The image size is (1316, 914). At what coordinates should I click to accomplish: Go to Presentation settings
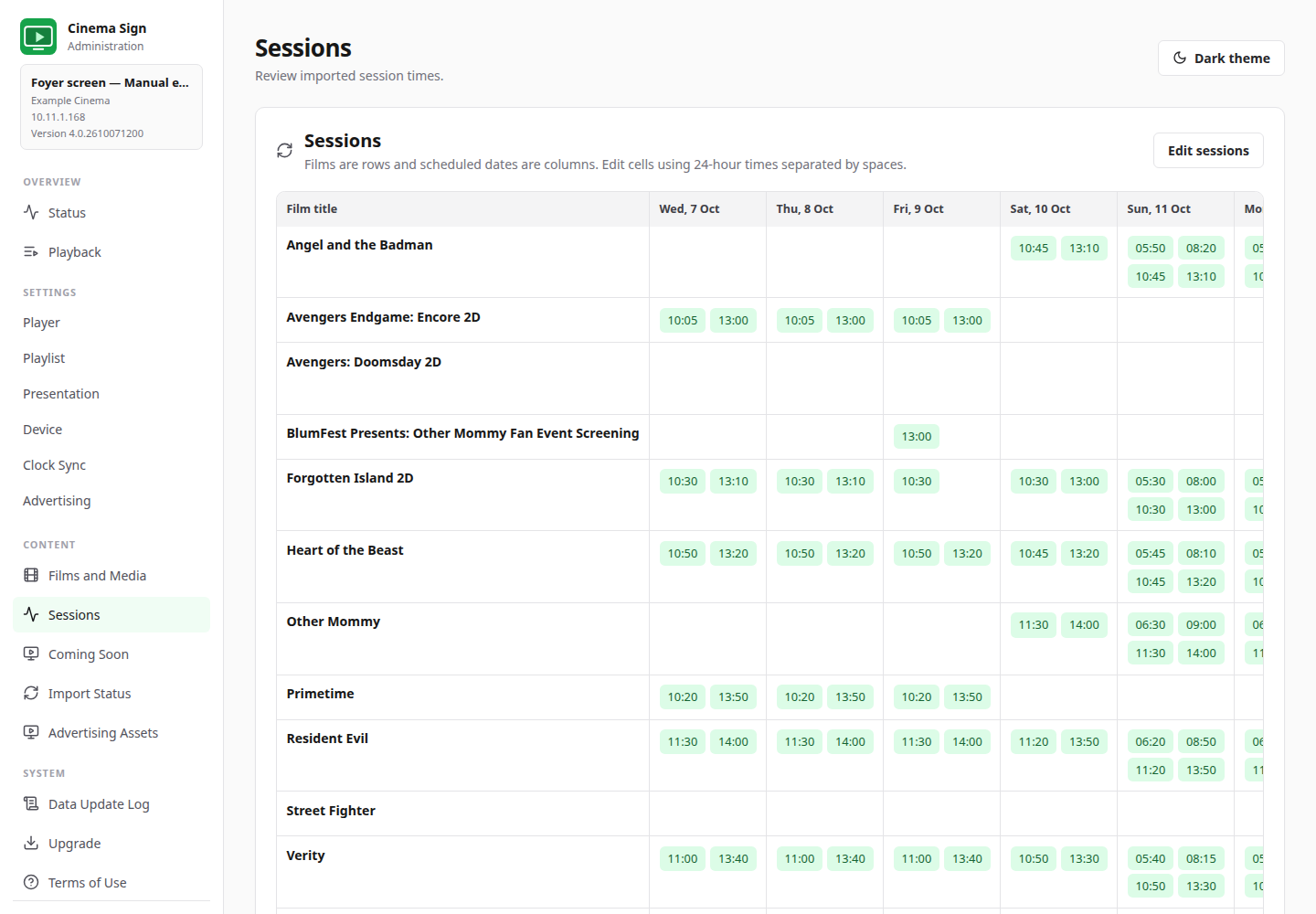coord(111,394)
